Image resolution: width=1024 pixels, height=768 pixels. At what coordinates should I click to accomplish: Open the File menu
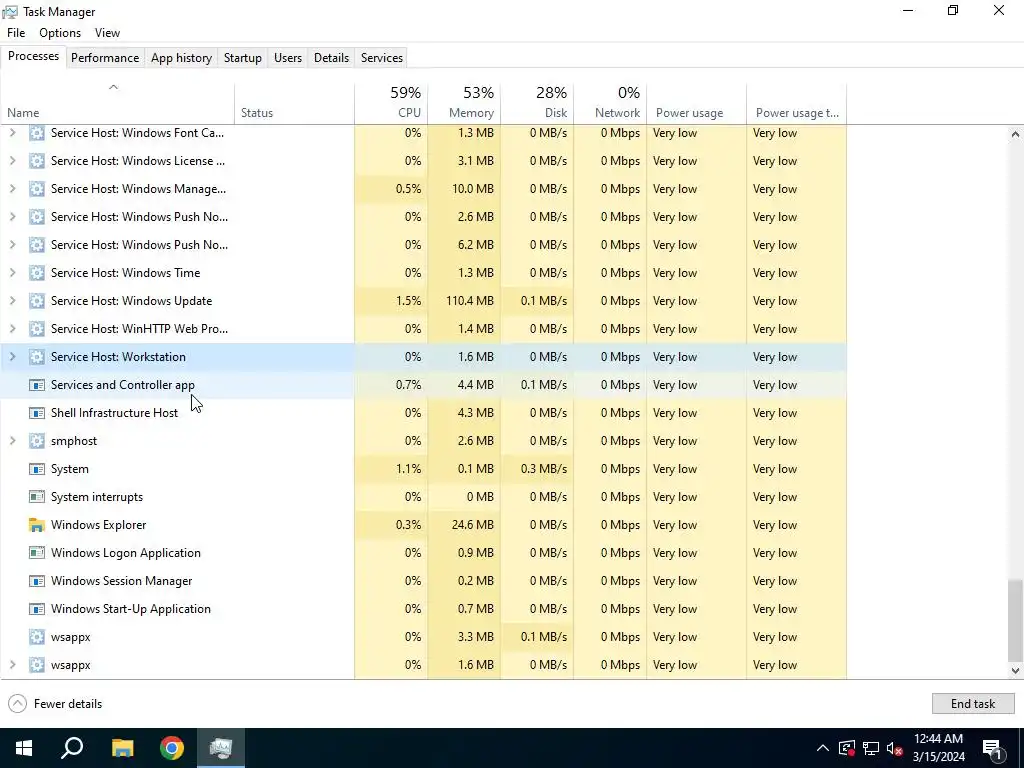(16, 33)
